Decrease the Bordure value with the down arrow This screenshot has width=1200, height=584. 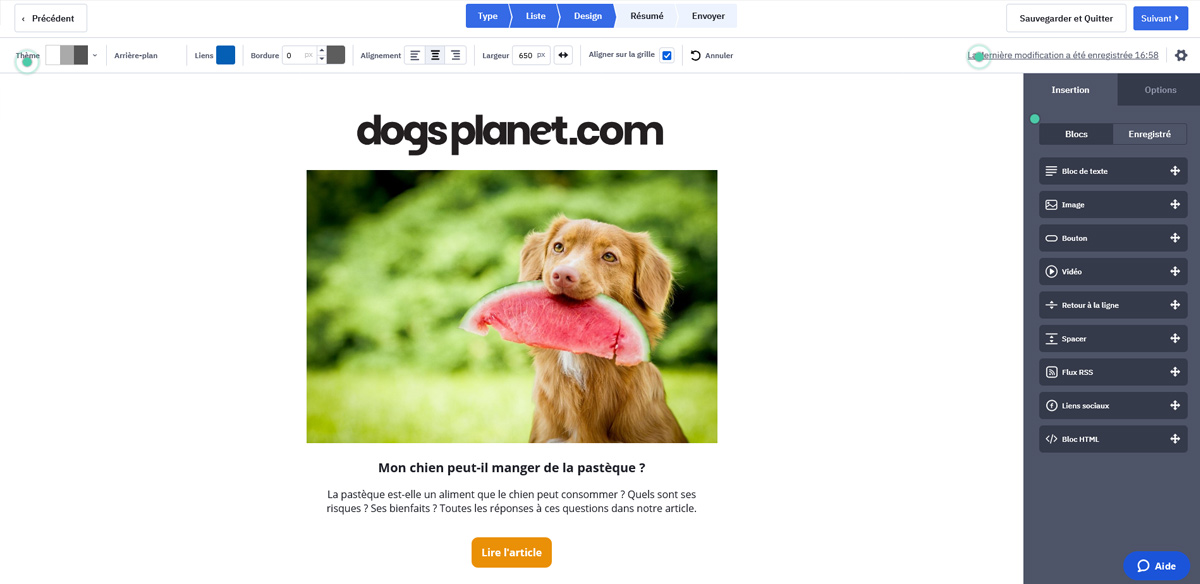(321, 60)
